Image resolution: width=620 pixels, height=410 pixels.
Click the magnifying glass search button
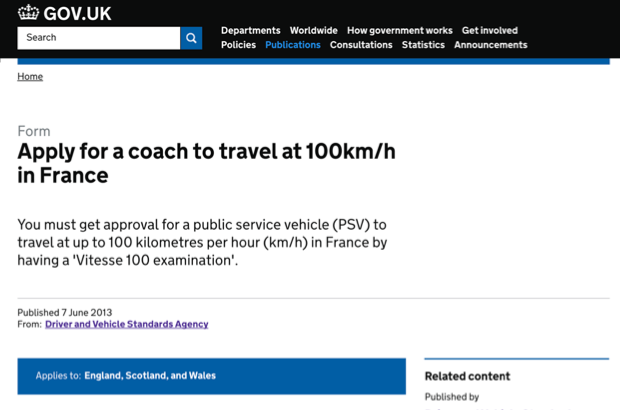coord(191,38)
